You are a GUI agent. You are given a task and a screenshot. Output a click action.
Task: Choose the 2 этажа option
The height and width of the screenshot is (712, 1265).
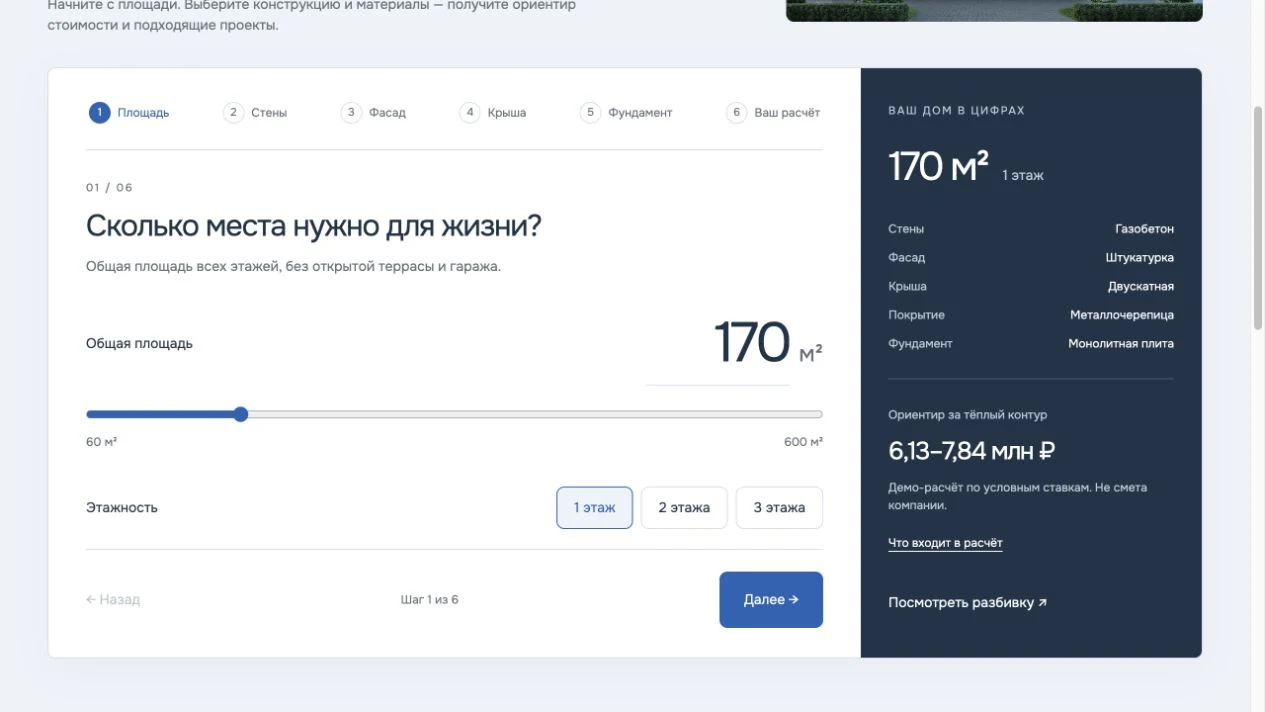coord(684,508)
